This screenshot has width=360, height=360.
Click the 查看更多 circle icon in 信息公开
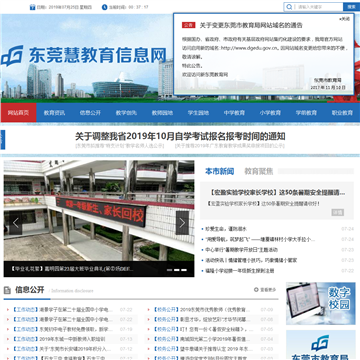click(256, 290)
